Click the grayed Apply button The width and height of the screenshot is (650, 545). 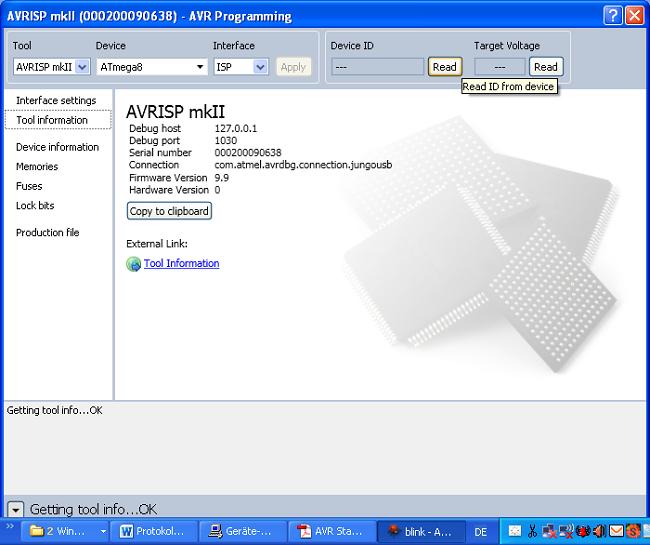click(x=293, y=67)
